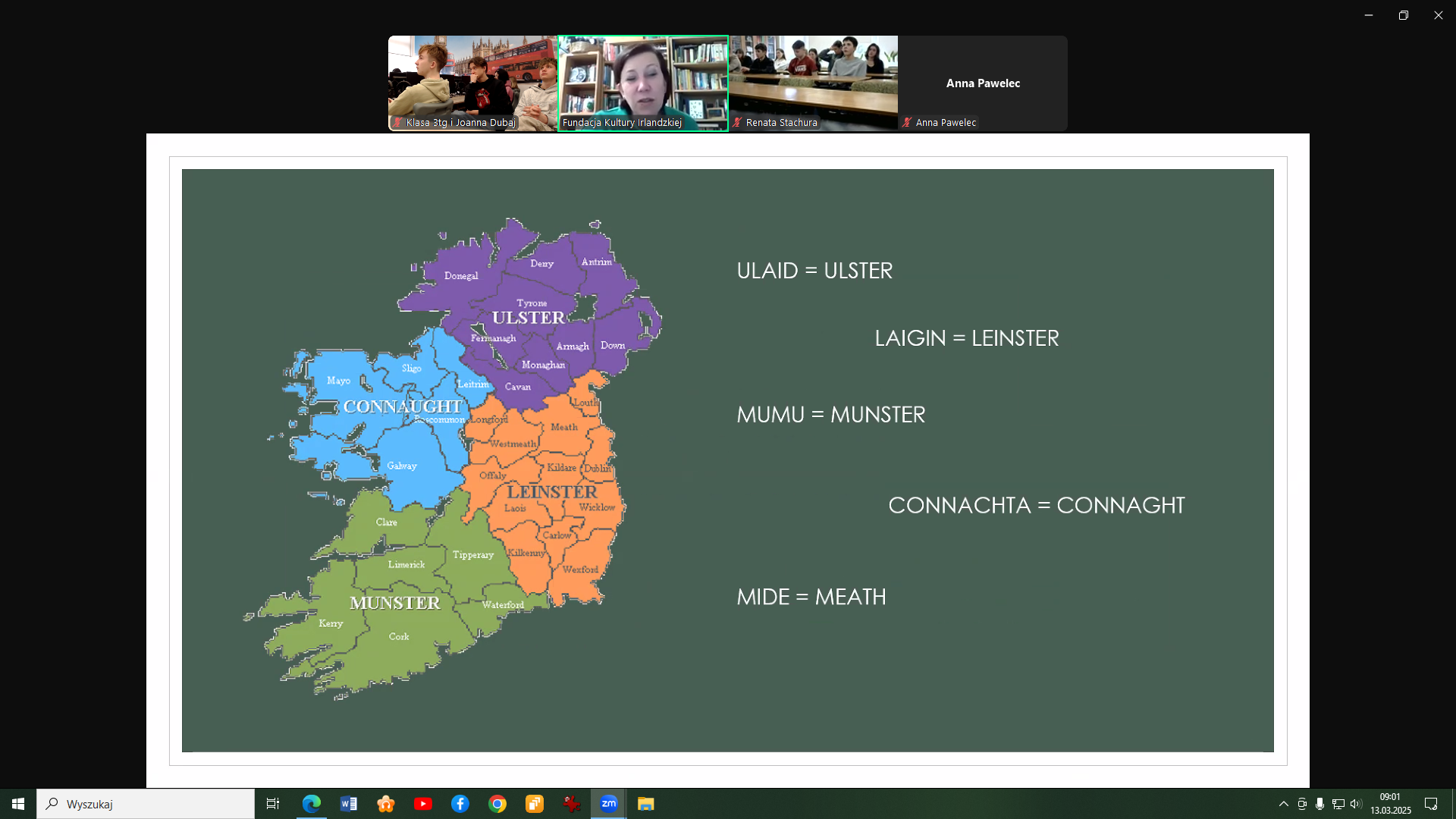Open the clock and date flyout
1456x819 pixels.
[x=1390, y=804]
